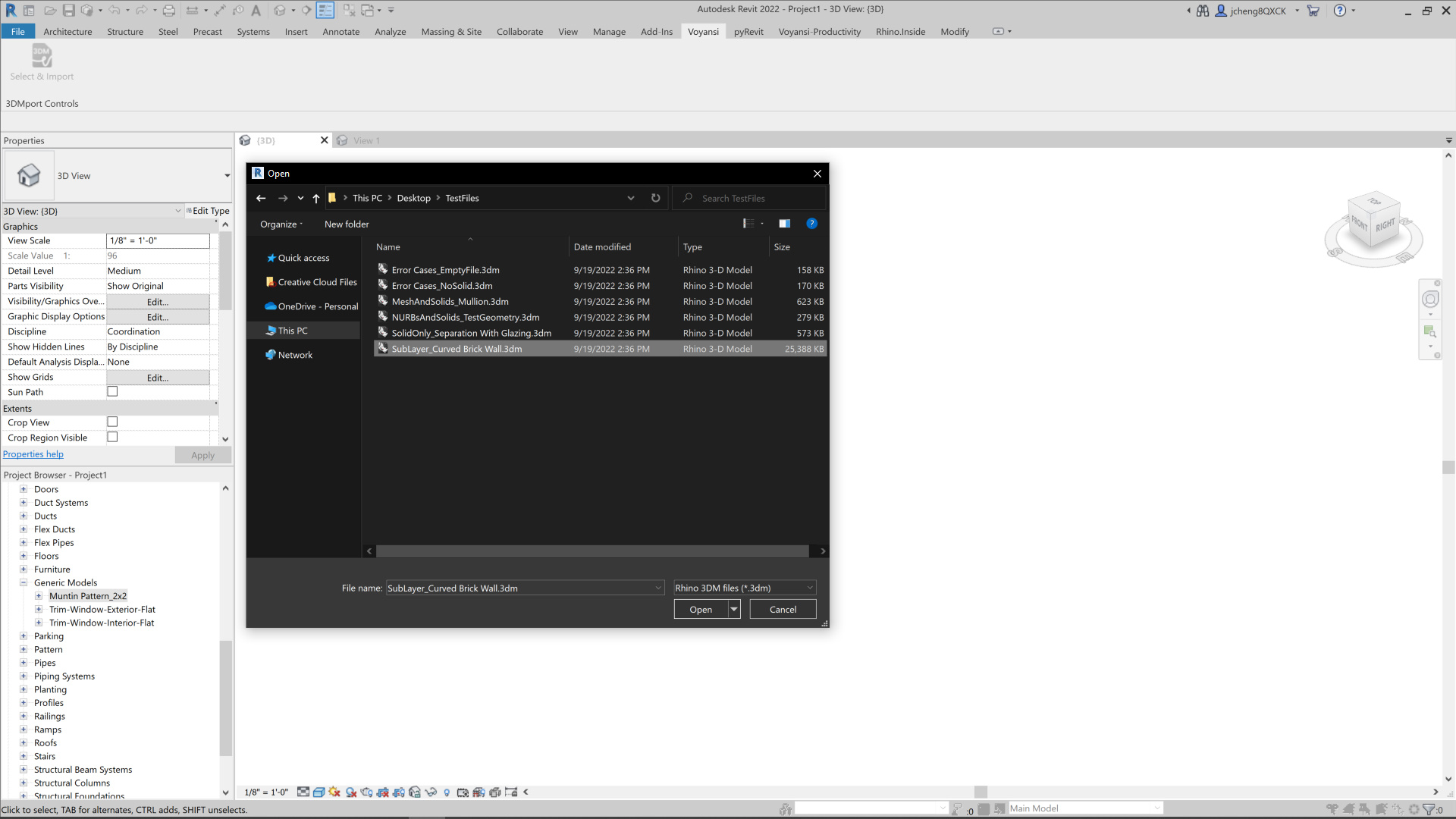Toggle Sun Path icon in view control bar
Viewport: 1456px width, 819px height.
pos(334,792)
